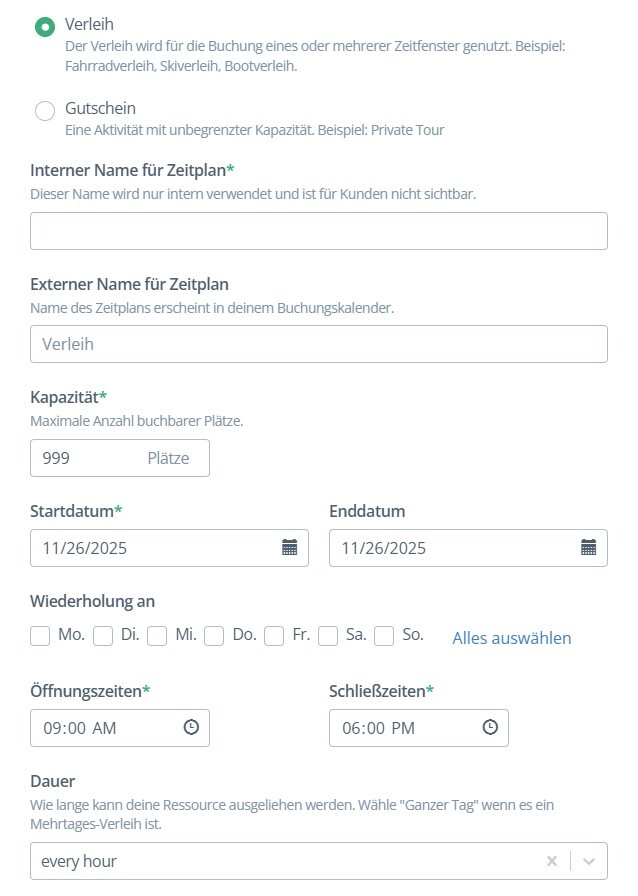Check the Mo. weekday checkbox
Screen dimensions: 638x896
pos(40,636)
